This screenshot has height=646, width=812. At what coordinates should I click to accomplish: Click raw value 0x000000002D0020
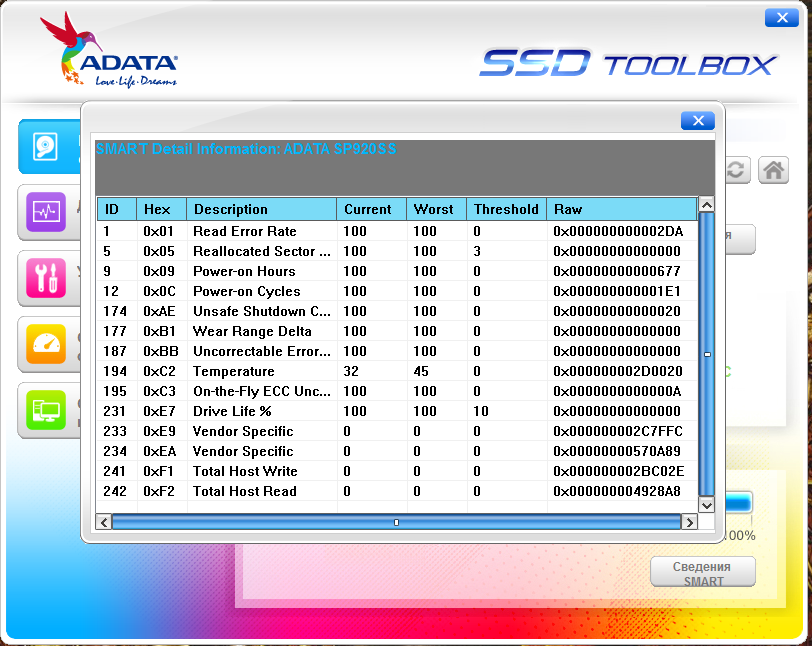click(x=618, y=371)
